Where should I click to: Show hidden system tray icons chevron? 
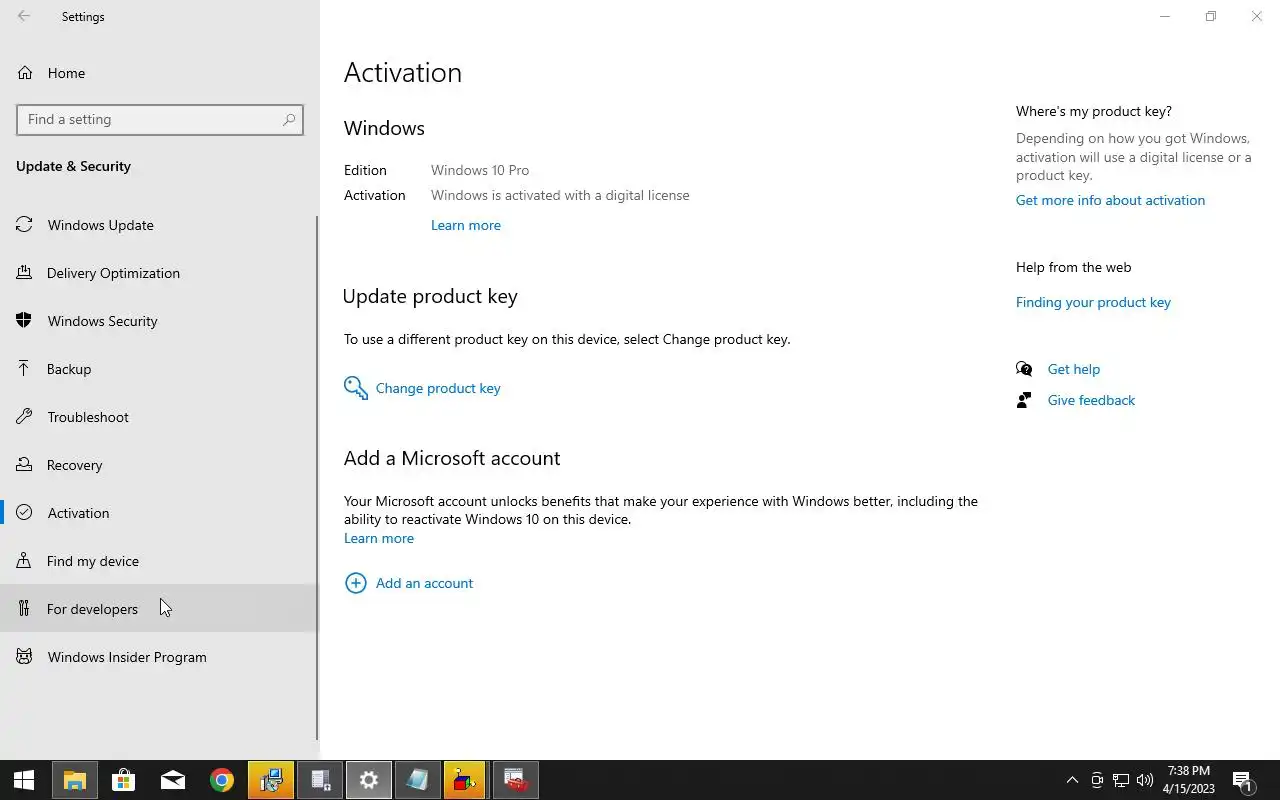(x=1072, y=780)
